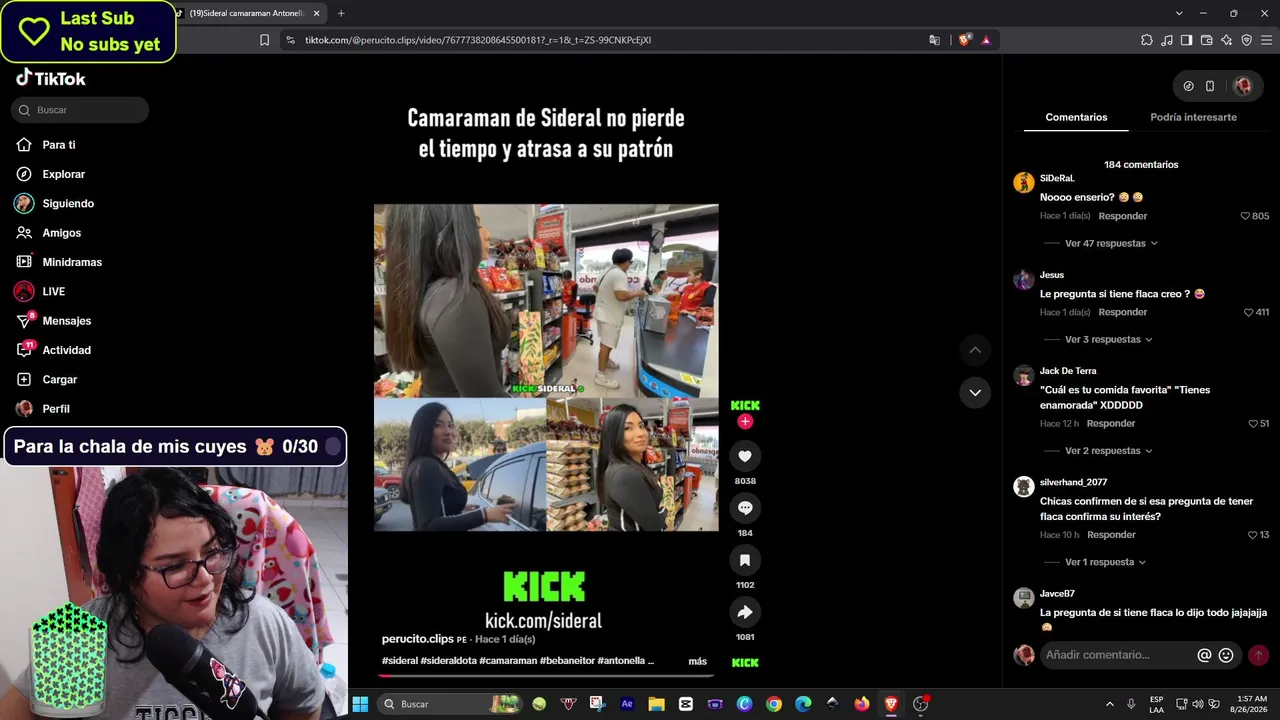This screenshot has height=720, width=1280.
Task: Follow the creator via the red plus badge
Action: click(745, 422)
